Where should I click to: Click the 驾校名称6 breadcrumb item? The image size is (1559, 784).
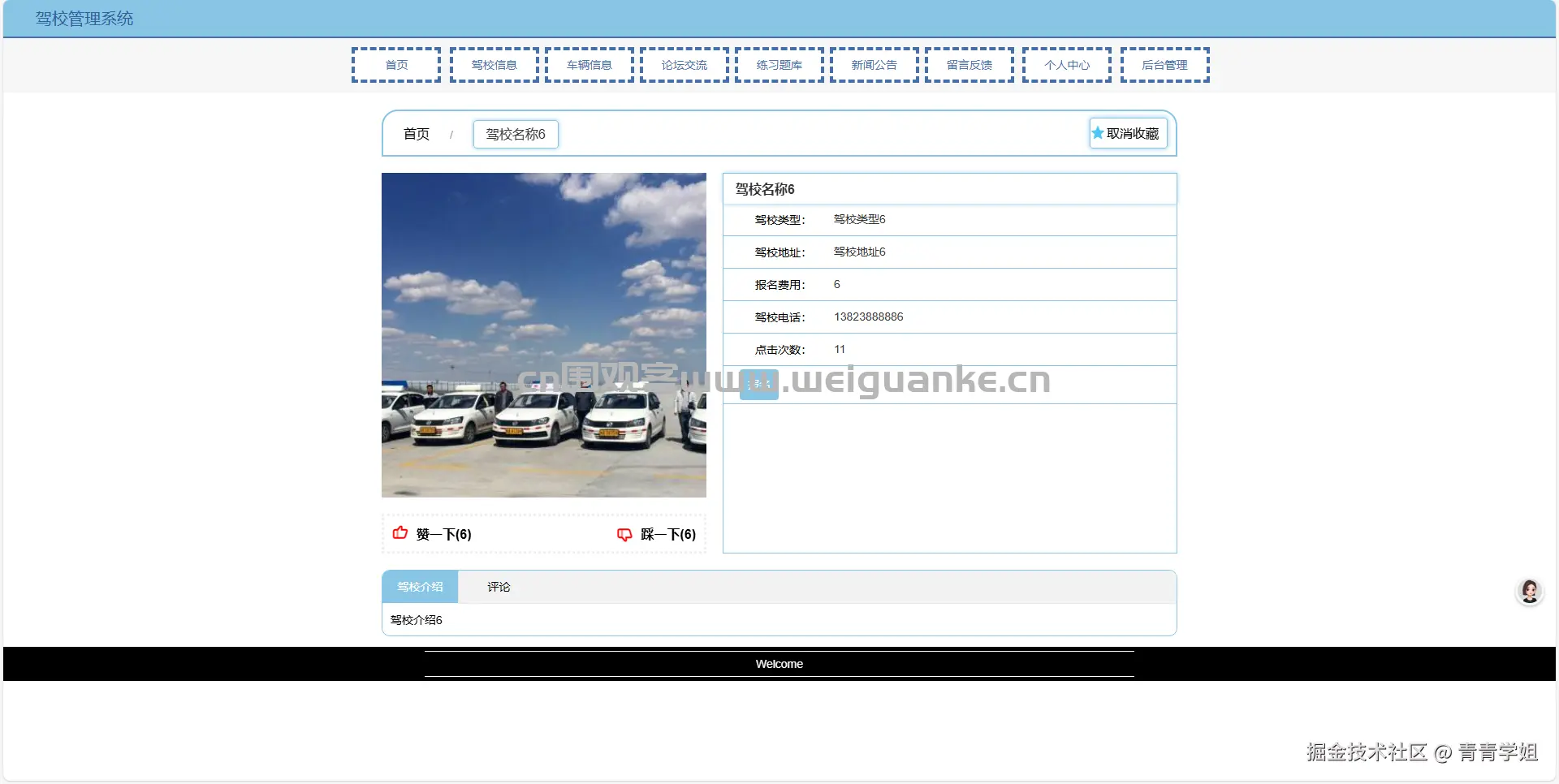[x=516, y=134]
